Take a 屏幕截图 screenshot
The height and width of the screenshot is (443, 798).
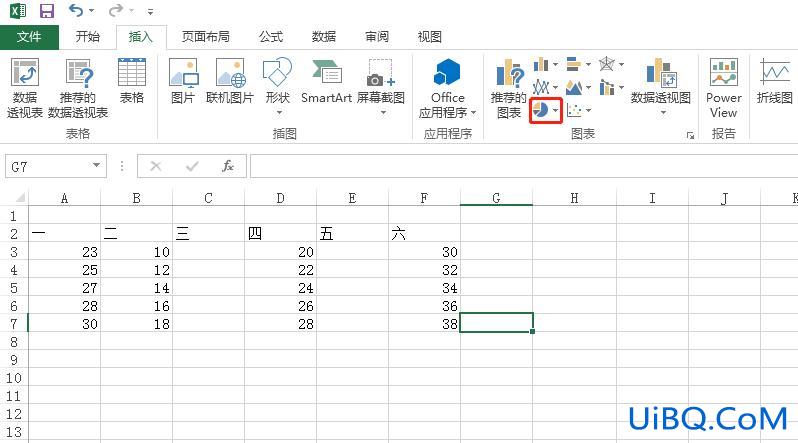(x=381, y=87)
